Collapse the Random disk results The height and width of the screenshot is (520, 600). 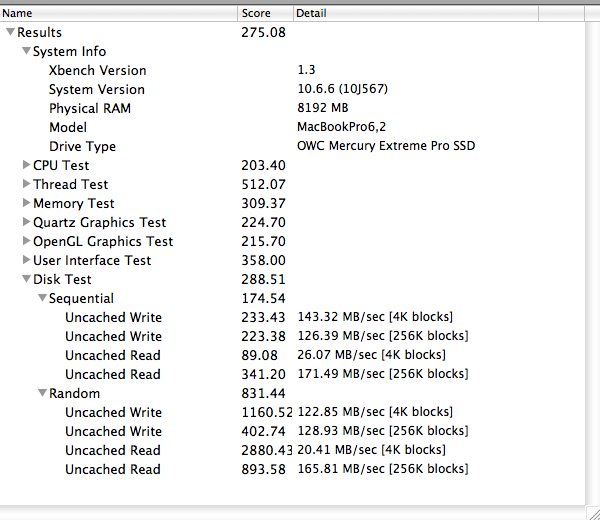42,393
